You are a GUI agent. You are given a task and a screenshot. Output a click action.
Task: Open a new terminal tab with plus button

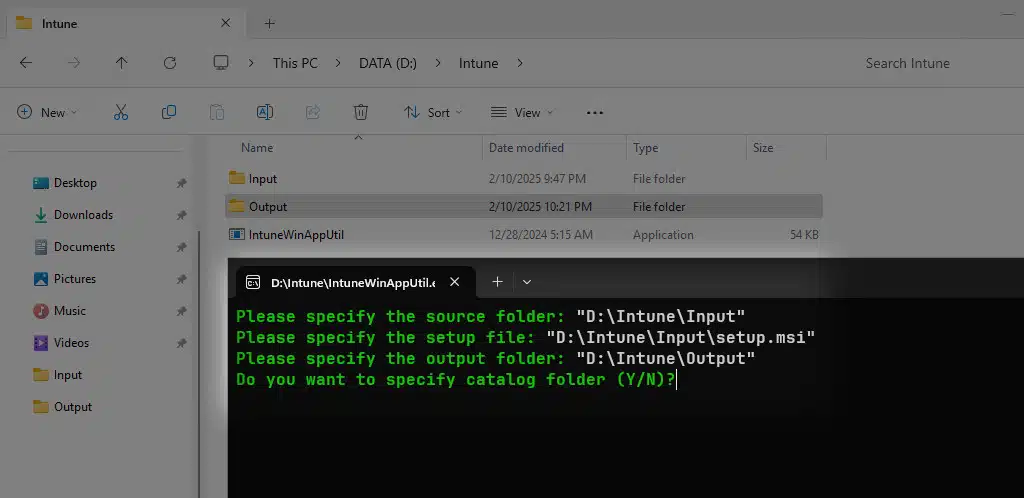(x=498, y=282)
